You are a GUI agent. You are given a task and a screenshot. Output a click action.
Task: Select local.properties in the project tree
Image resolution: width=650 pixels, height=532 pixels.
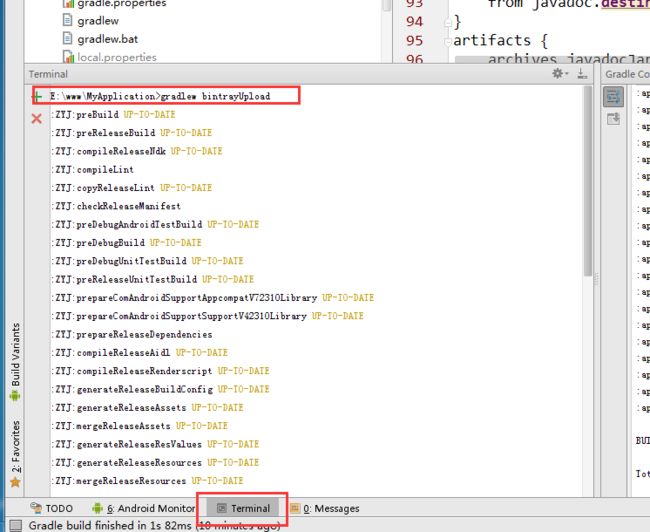tap(109, 57)
